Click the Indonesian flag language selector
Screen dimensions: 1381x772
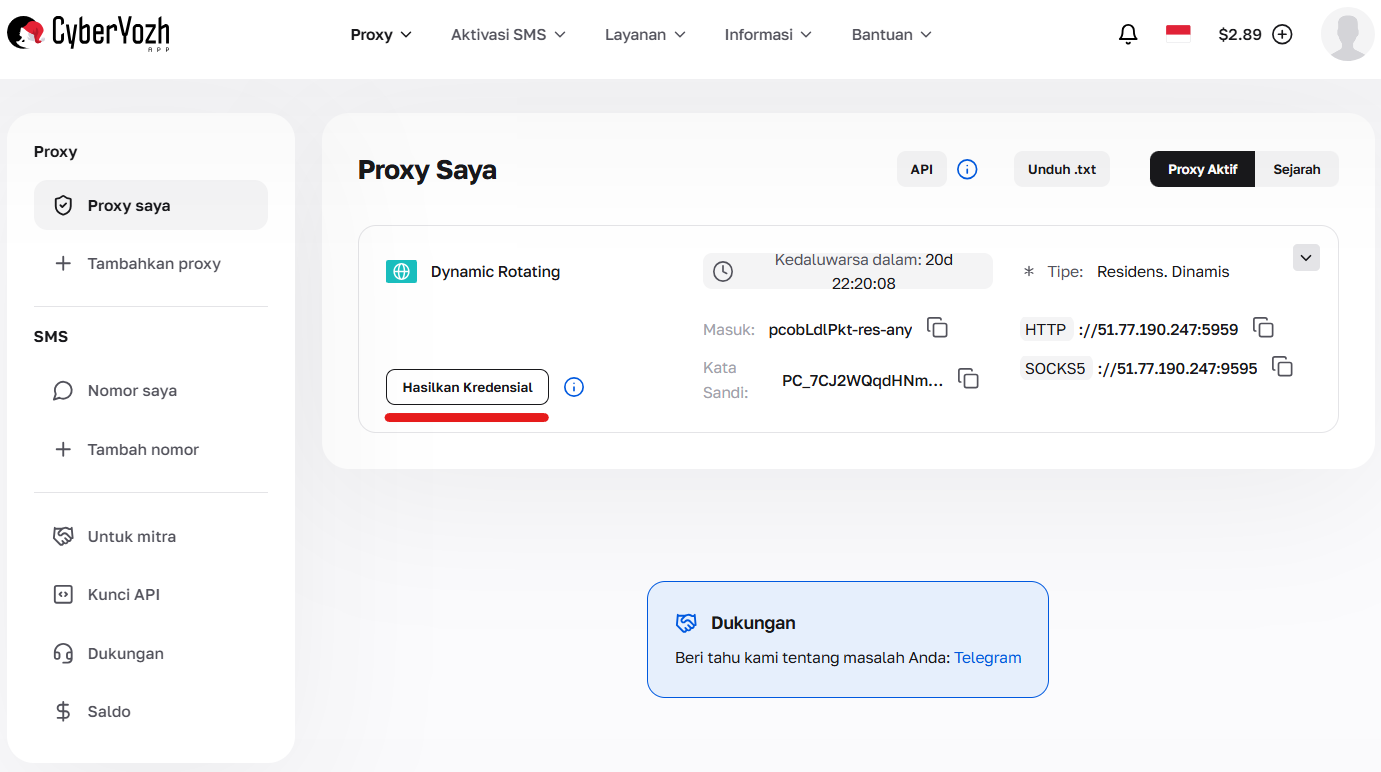click(x=1177, y=32)
